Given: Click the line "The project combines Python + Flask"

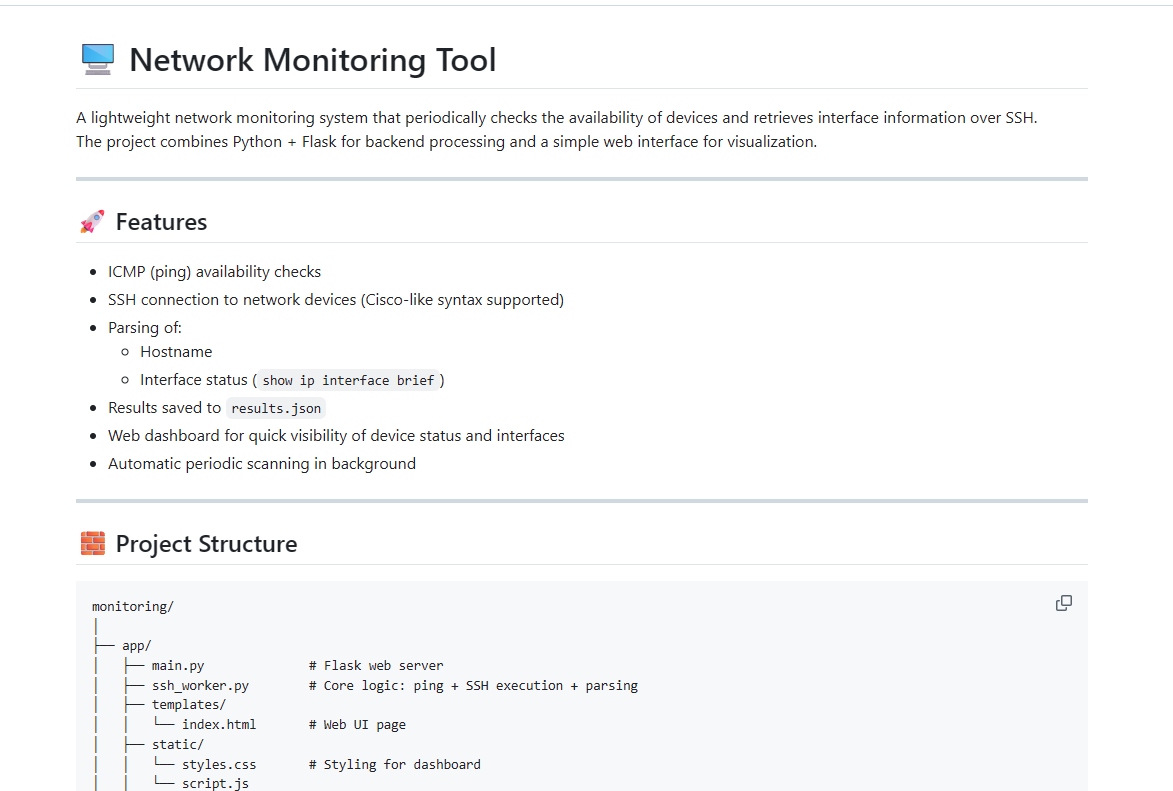Looking at the screenshot, I should (x=447, y=141).
